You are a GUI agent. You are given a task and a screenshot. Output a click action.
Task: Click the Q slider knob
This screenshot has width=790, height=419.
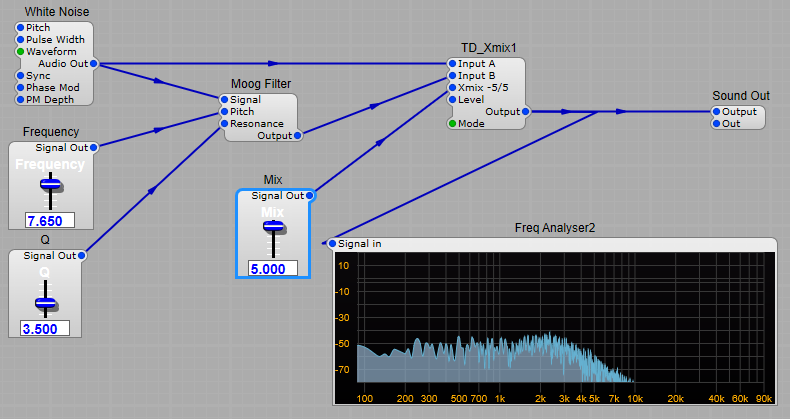[45, 303]
